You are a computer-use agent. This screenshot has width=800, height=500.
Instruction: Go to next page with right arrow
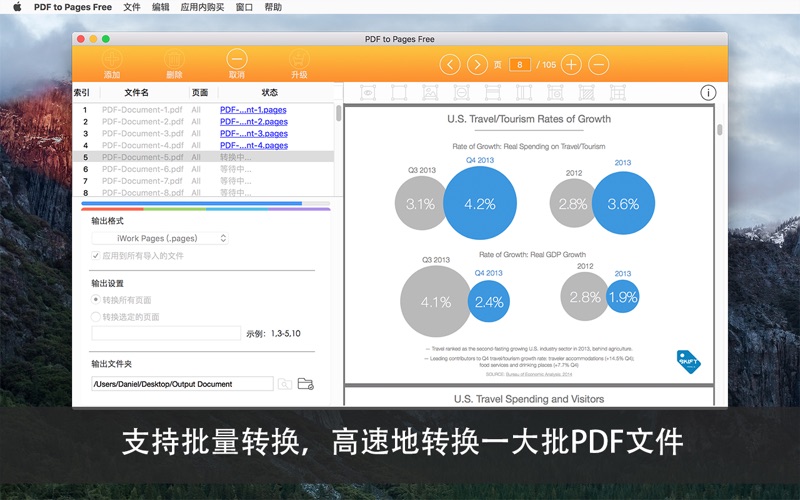(478, 65)
